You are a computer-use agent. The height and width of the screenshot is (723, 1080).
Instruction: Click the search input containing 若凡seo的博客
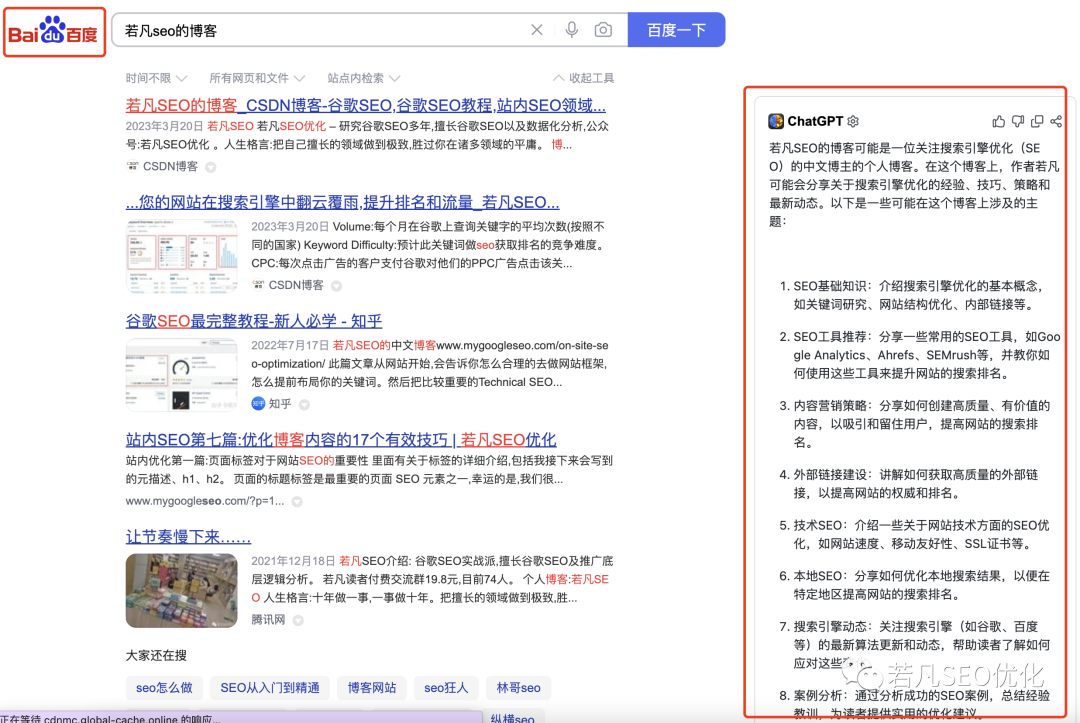click(x=320, y=30)
